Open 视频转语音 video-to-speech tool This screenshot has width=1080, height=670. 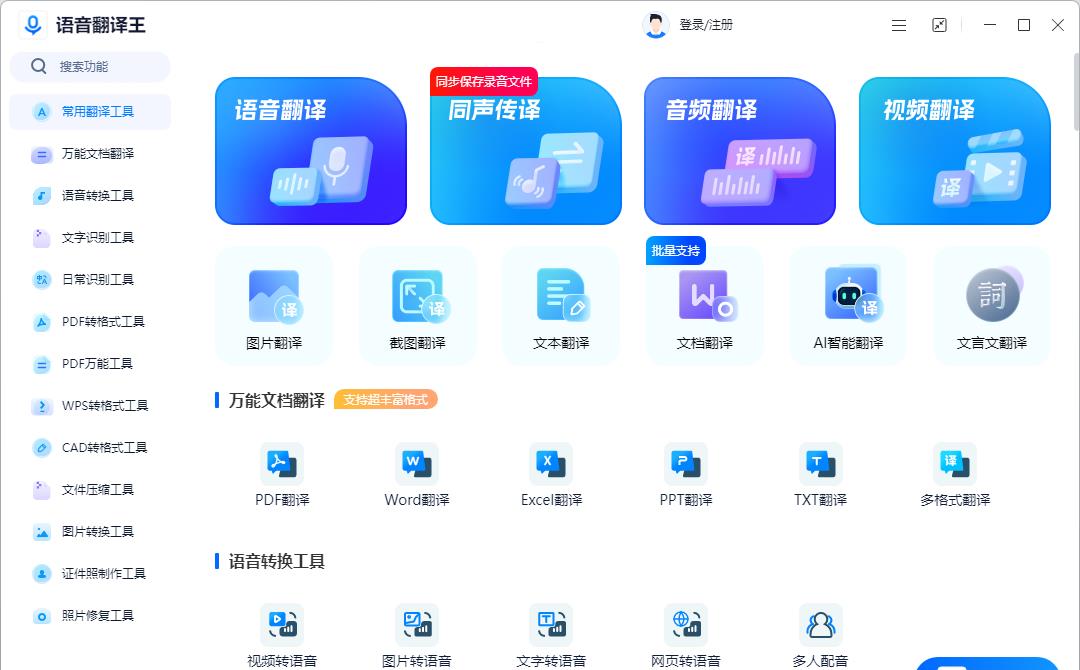(x=282, y=630)
